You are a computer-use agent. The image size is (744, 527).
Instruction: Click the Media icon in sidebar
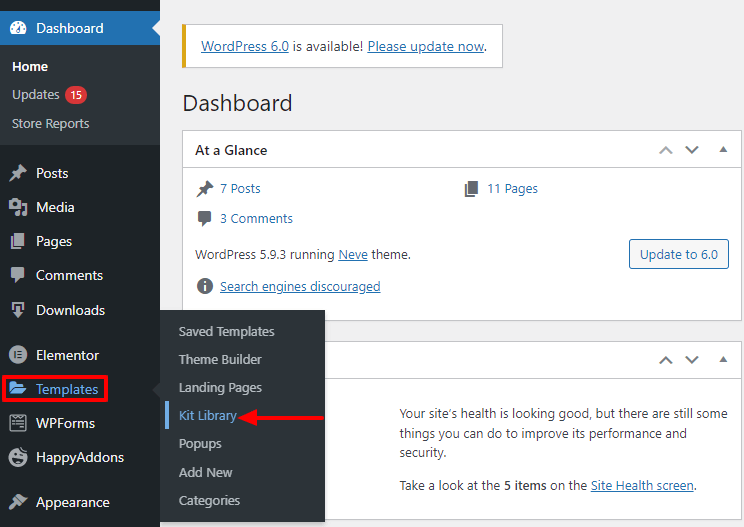tap(18, 207)
